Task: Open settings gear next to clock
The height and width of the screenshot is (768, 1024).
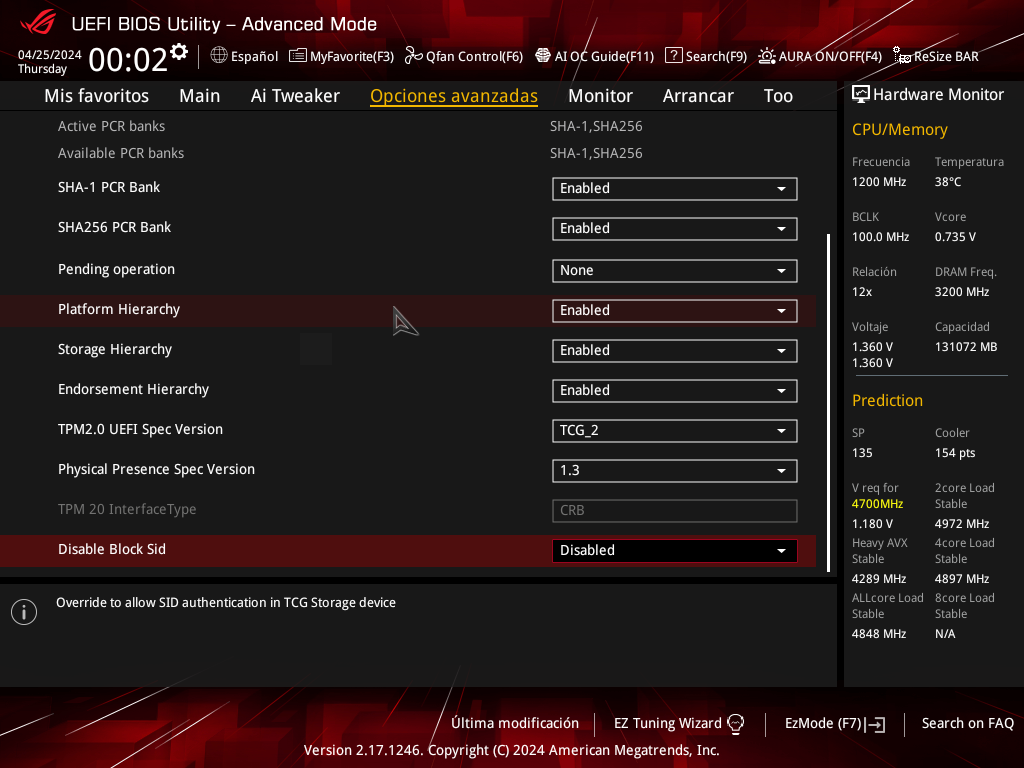Action: (179, 52)
